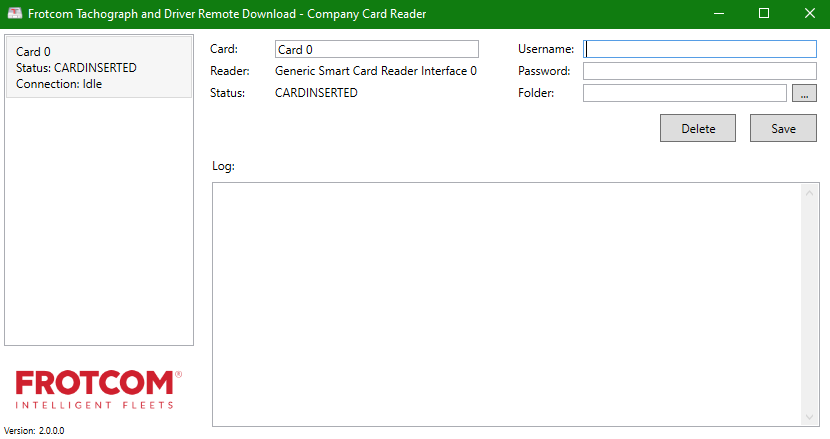Image resolution: width=830 pixels, height=439 pixels.
Task: Select Card 0 in the card list
Action: 98,67
